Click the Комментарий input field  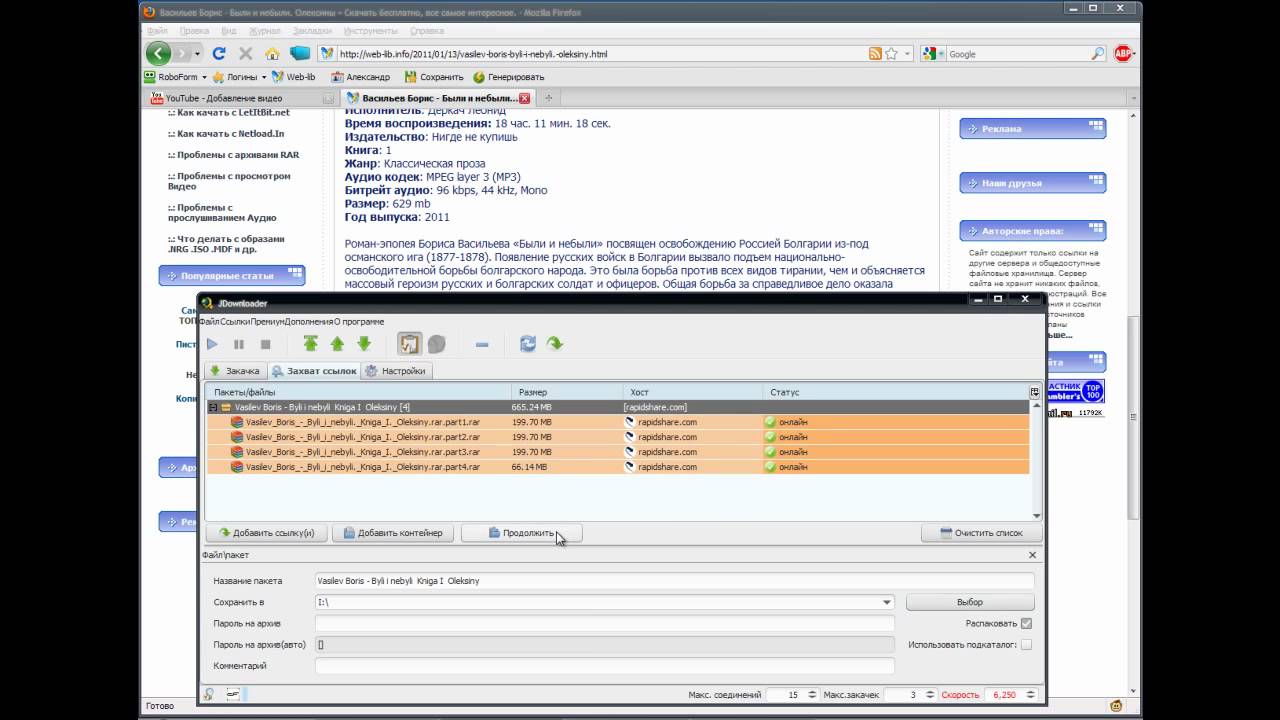point(604,665)
